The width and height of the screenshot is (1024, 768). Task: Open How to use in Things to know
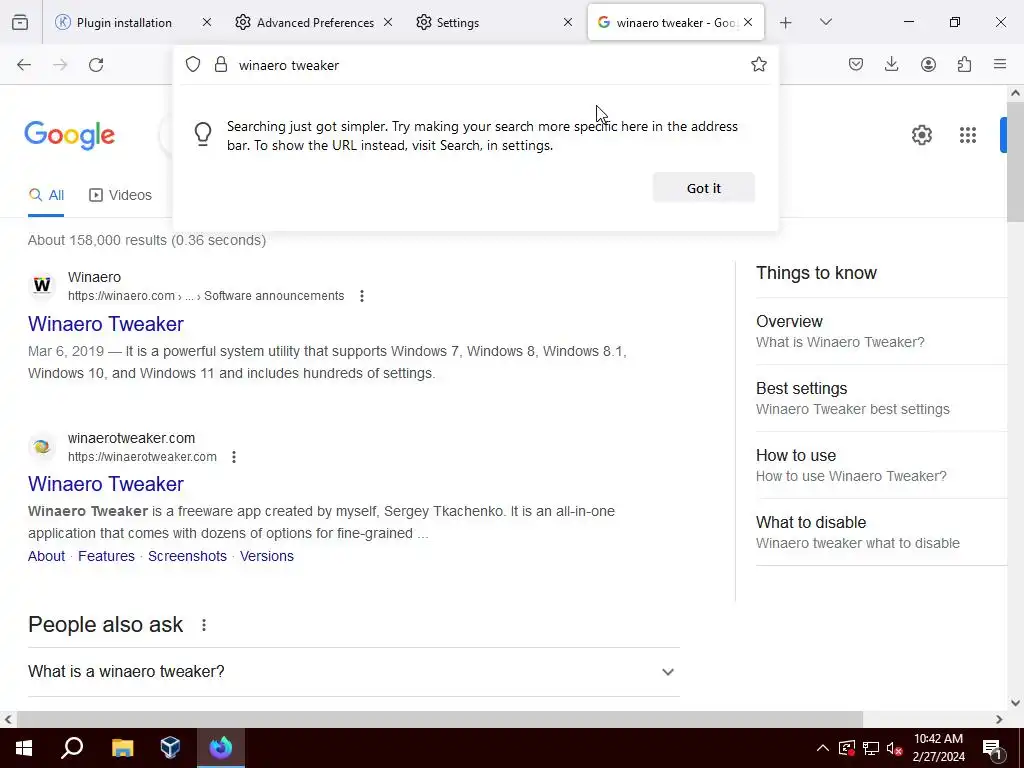click(881, 465)
